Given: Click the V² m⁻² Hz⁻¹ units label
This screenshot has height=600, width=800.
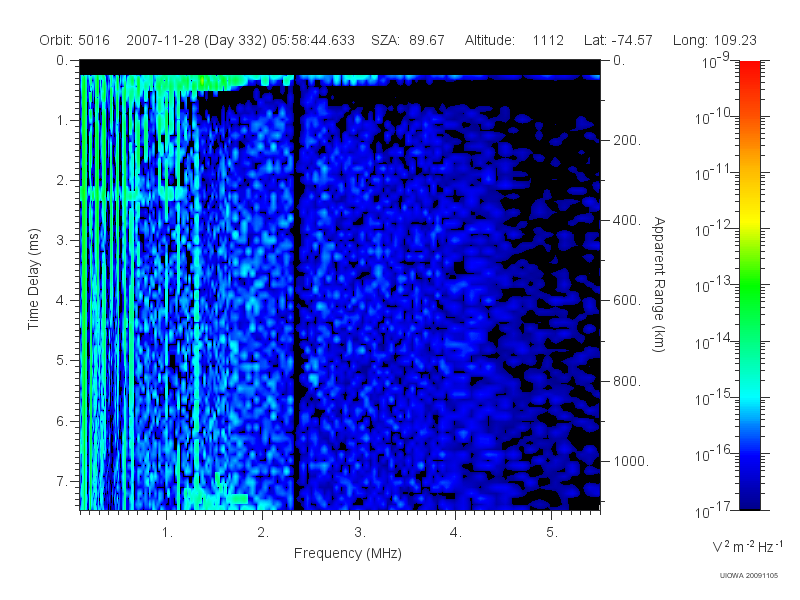Looking at the screenshot, I should [747, 546].
